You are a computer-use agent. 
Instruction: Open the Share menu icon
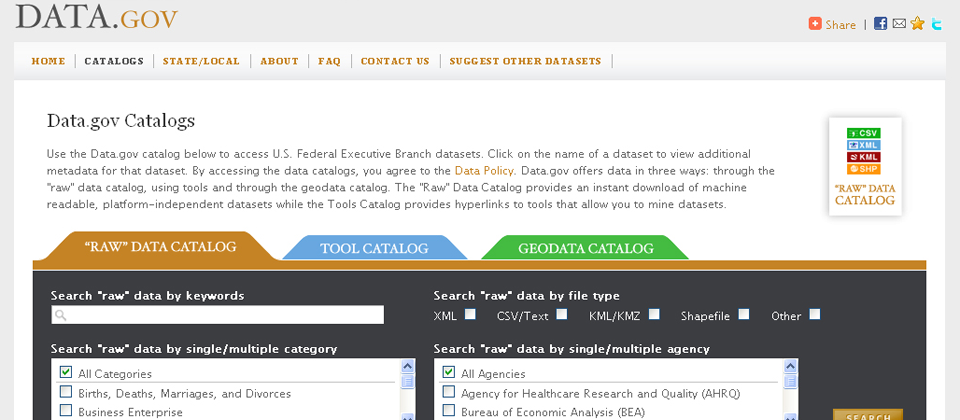pos(815,24)
